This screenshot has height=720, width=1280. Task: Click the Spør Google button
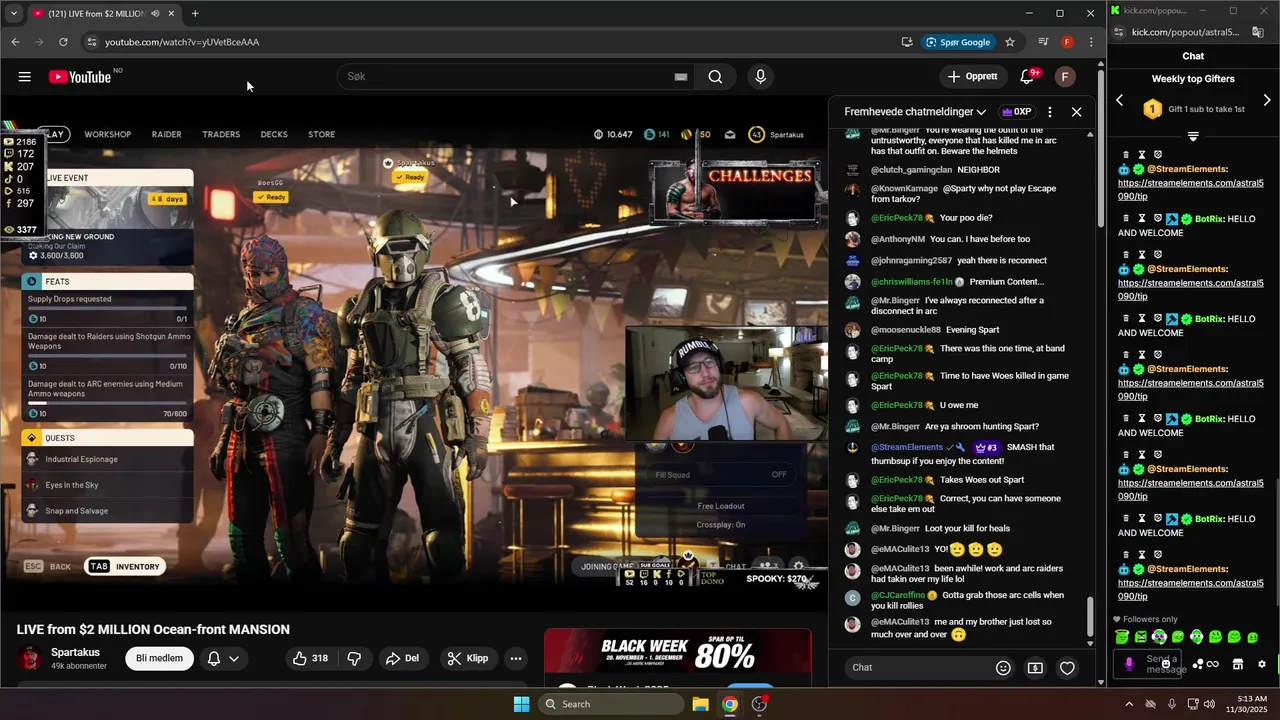tap(958, 42)
